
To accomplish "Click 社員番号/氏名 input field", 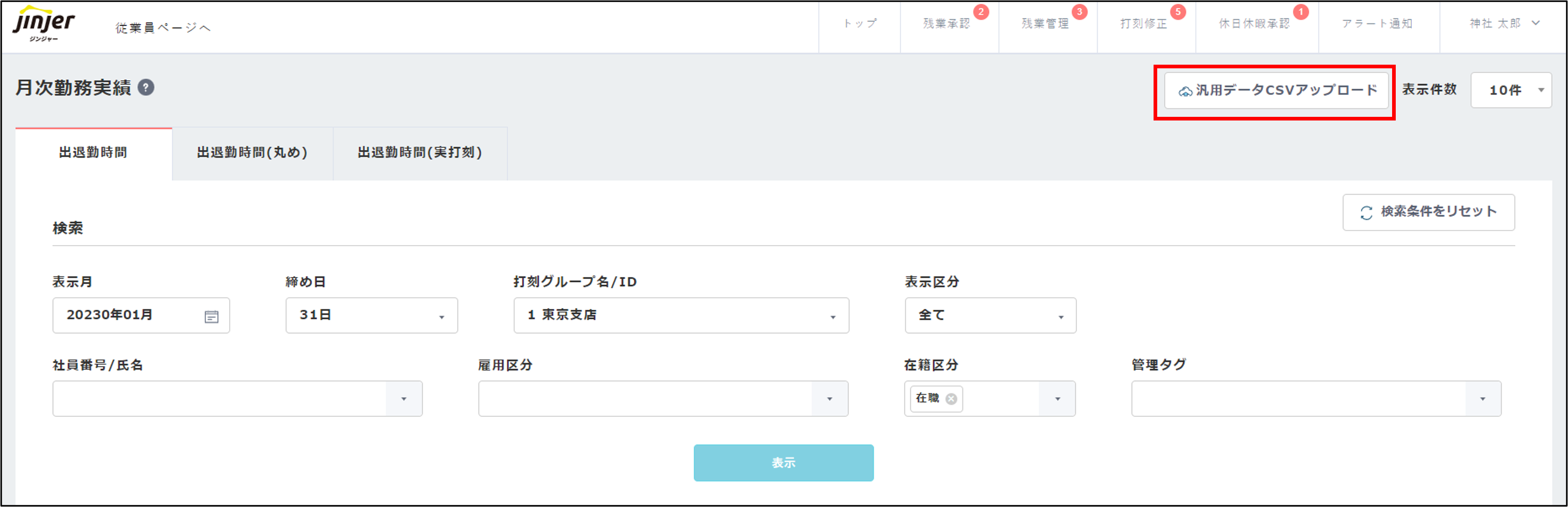I will pyautogui.click(x=219, y=399).
